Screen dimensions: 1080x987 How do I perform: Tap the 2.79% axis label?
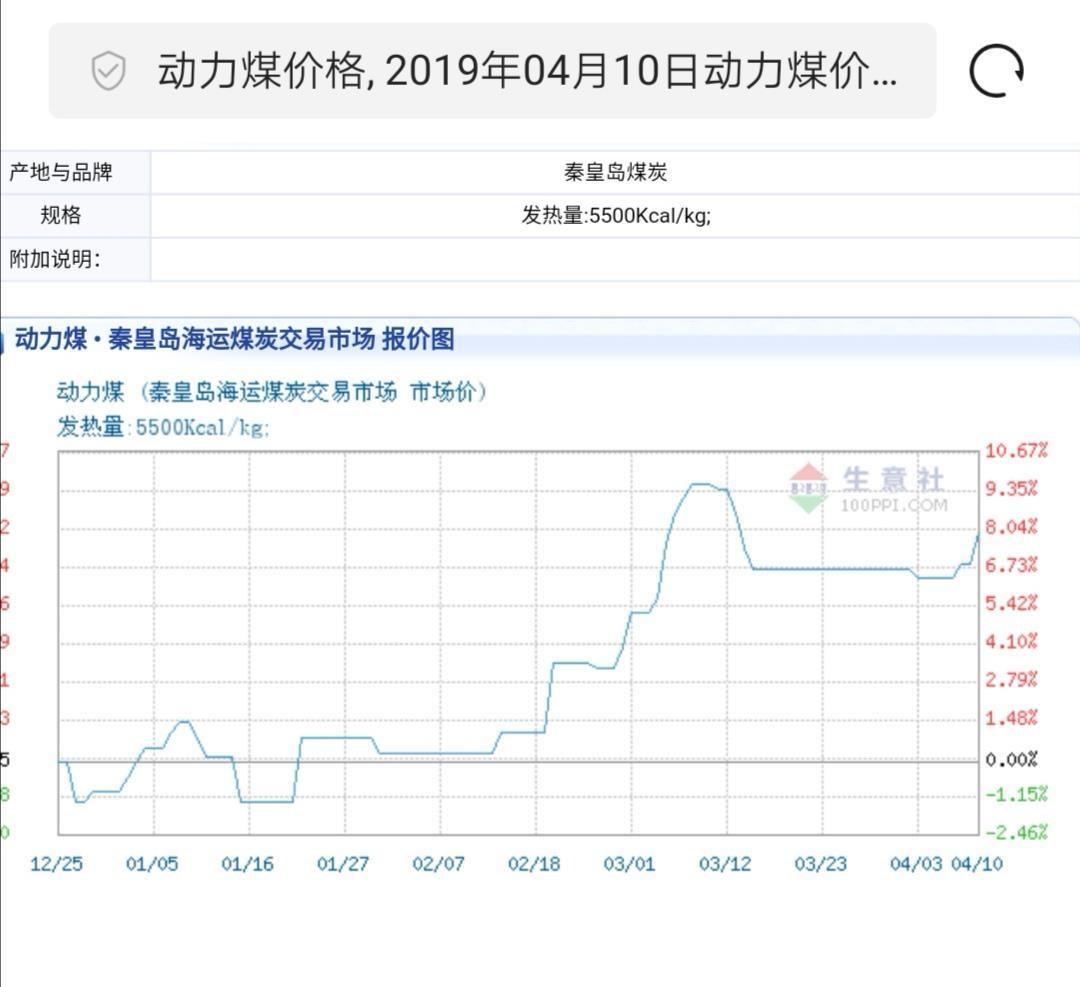(1011, 680)
